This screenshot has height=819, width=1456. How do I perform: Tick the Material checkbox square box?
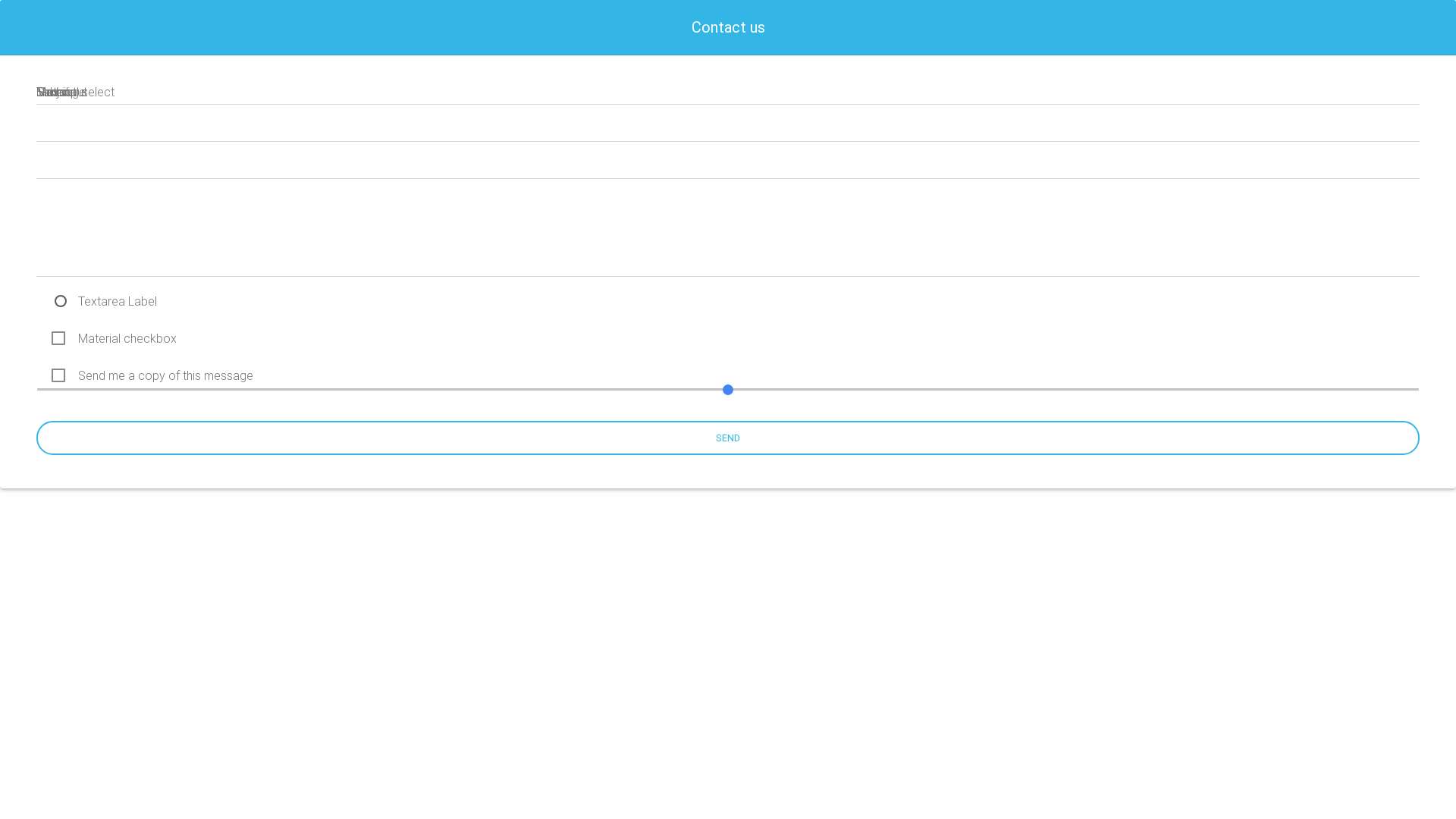[58, 338]
